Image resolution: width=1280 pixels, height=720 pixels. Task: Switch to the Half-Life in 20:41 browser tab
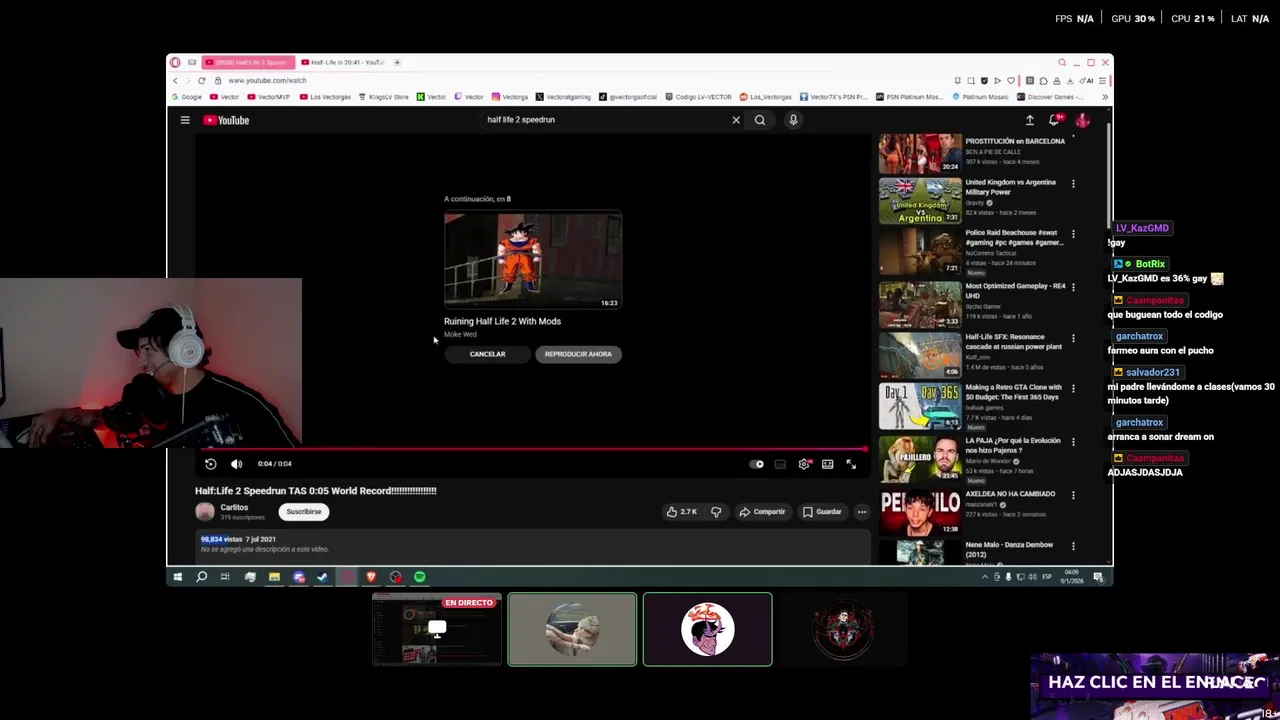[342, 62]
